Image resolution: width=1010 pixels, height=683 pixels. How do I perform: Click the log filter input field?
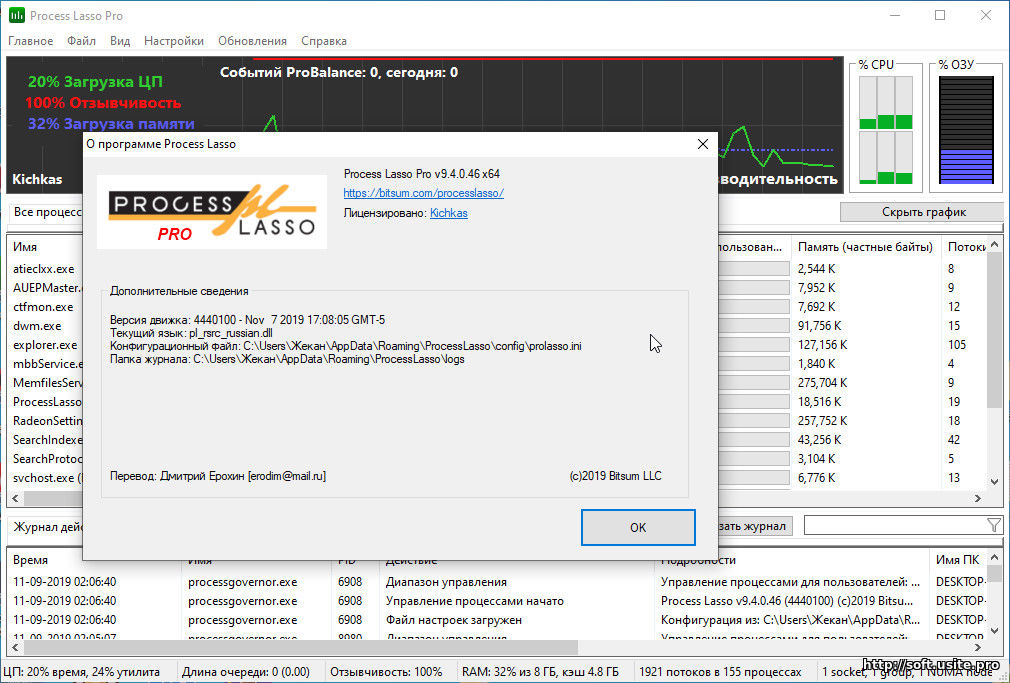[895, 526]
